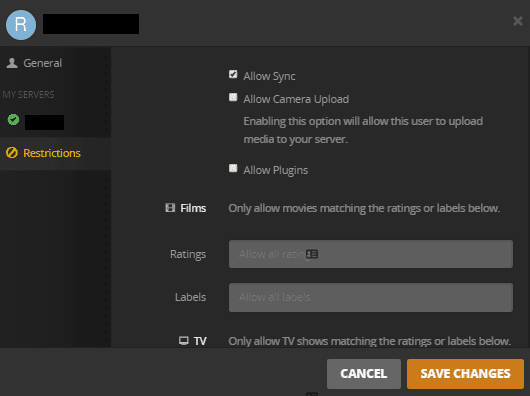Click the 'MY SERVERS' heading text
Viewport: 530px width, 396px height.
point(28,95)
